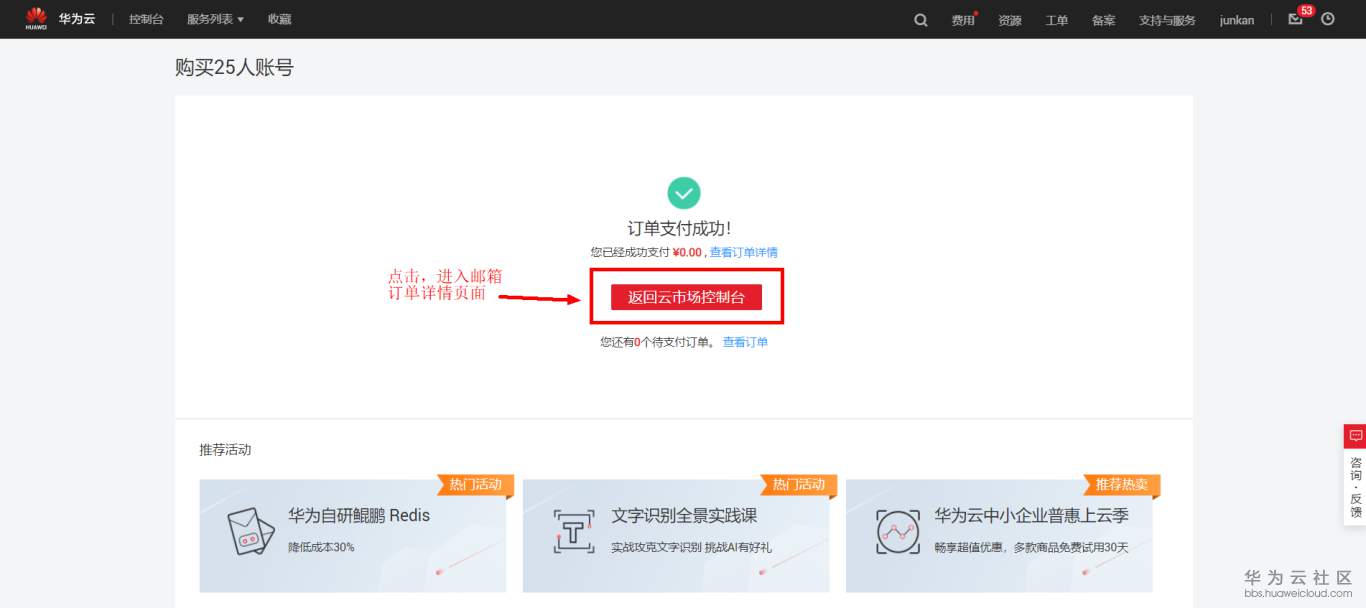Click 畅享超值优惠 description text
The image size is (1366, 608).
pos(1031,547)
